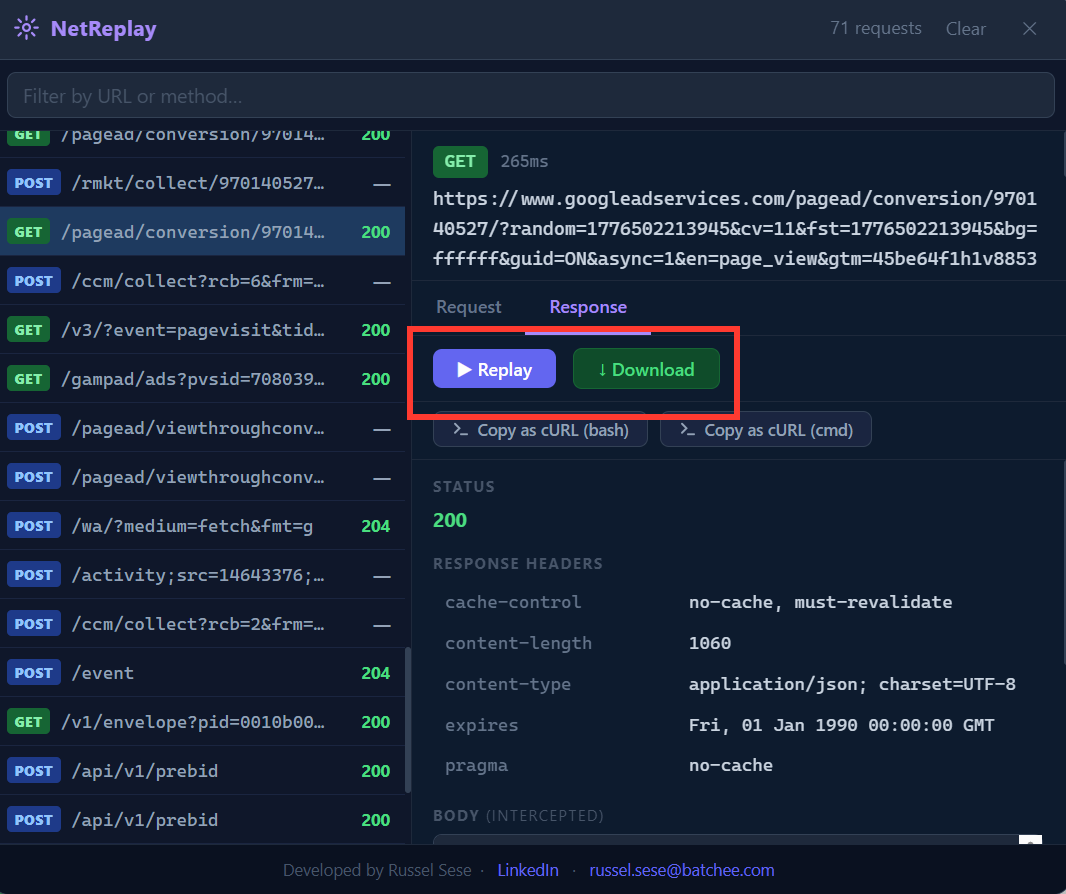The width and height of the screenshot is (1066, 894).
Task: Select the GET /v3/?event=pagevisit request
Action: (200, 330)
